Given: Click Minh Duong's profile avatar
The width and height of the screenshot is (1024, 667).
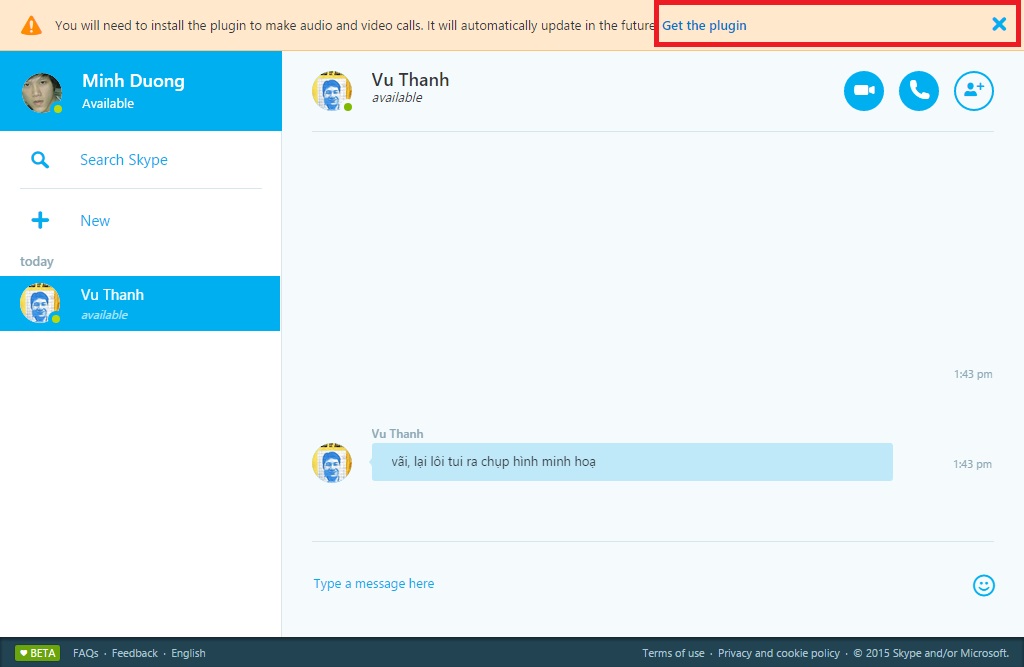Looking at the screenshot, I should point(42,92).
